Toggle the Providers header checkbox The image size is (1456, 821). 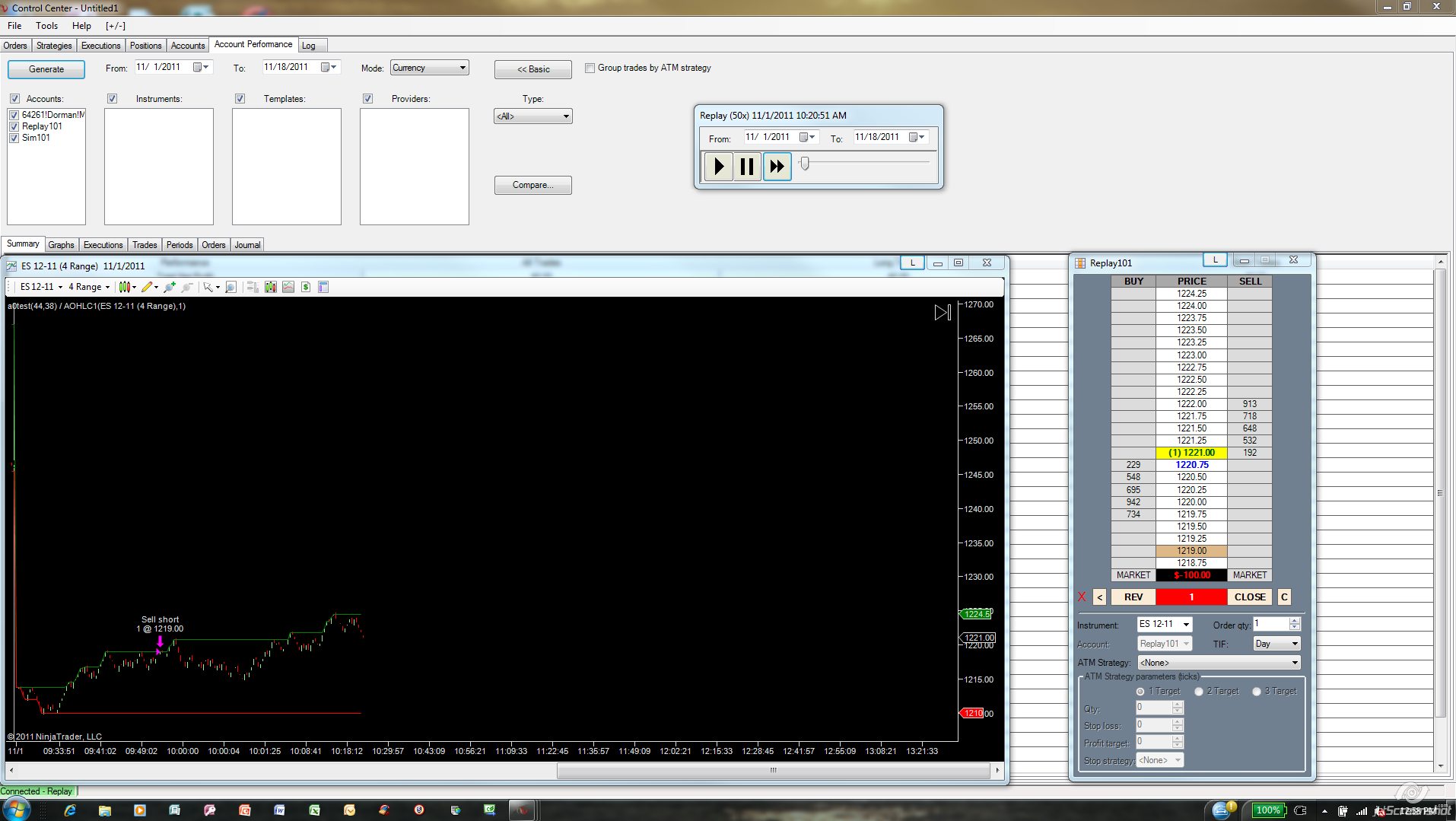click(367, 99)
